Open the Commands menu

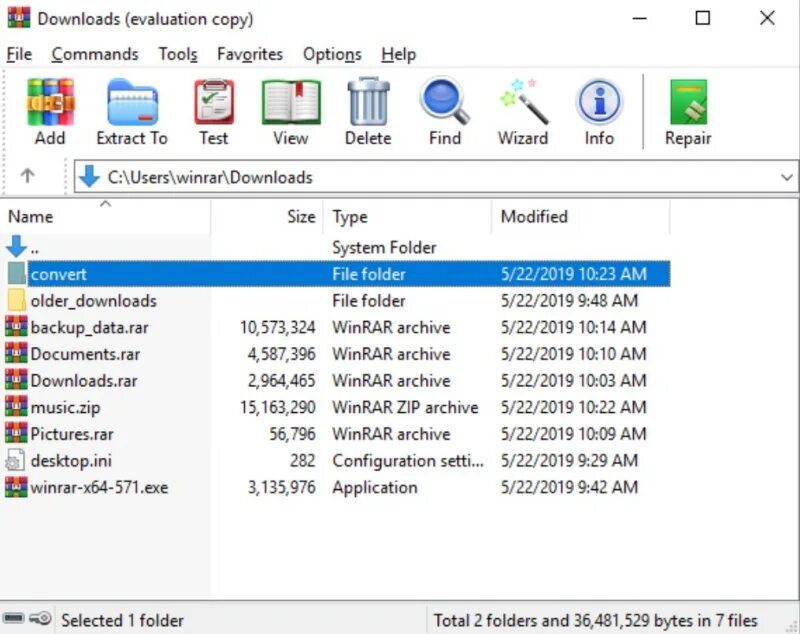coord(95,54)
